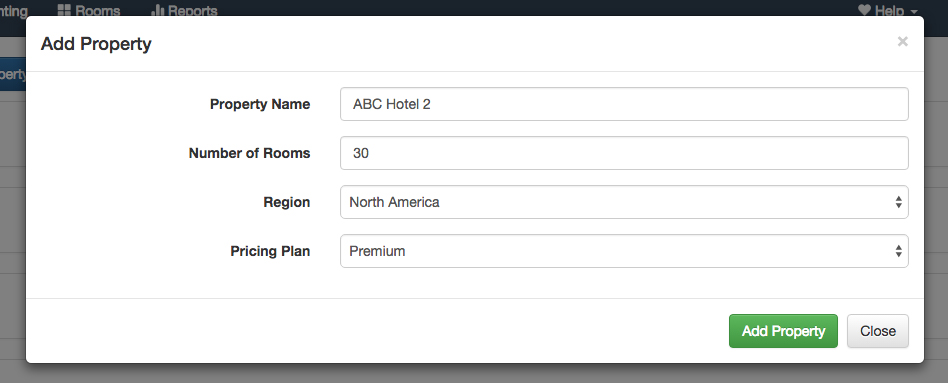Viewport: 948px width, 383px height.
Task: Dismiss the dialog with the X icon
Action: pos(903,41)
